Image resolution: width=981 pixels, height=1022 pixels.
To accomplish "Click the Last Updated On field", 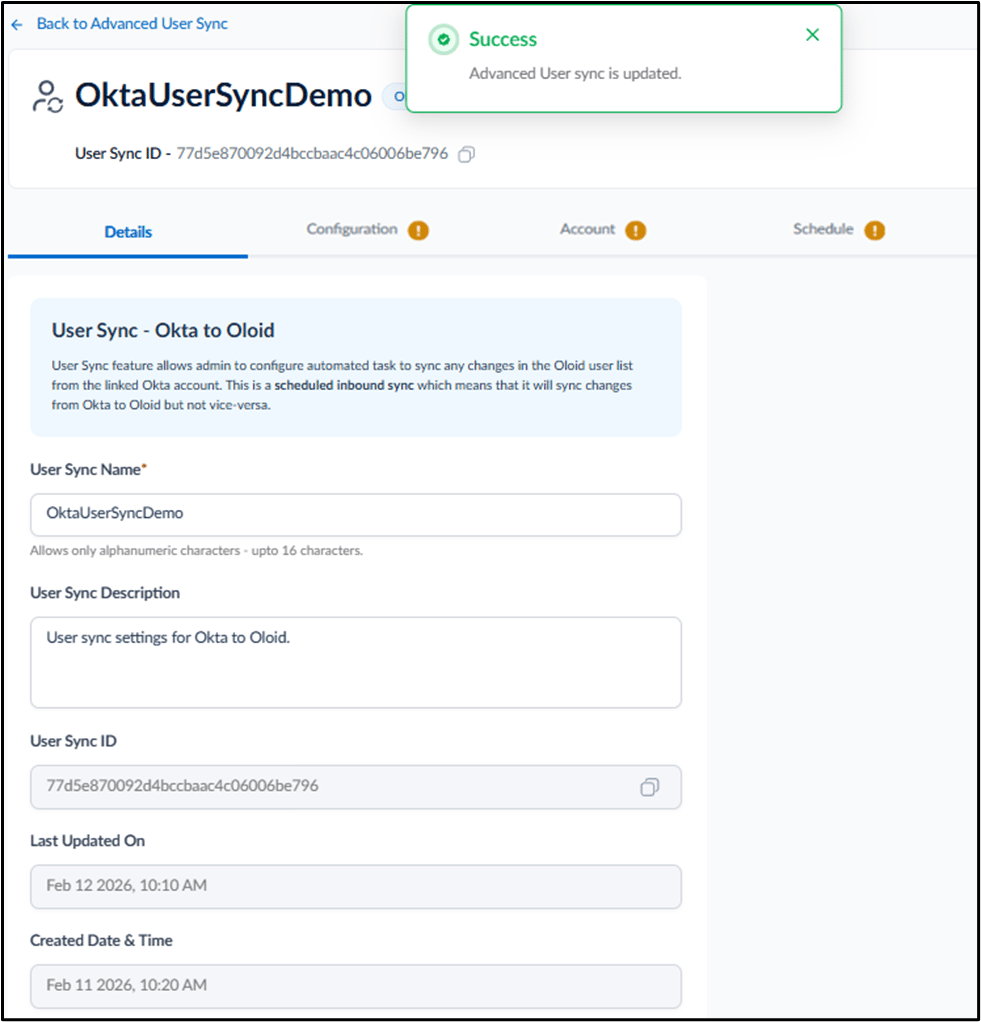I will point(356,886).
